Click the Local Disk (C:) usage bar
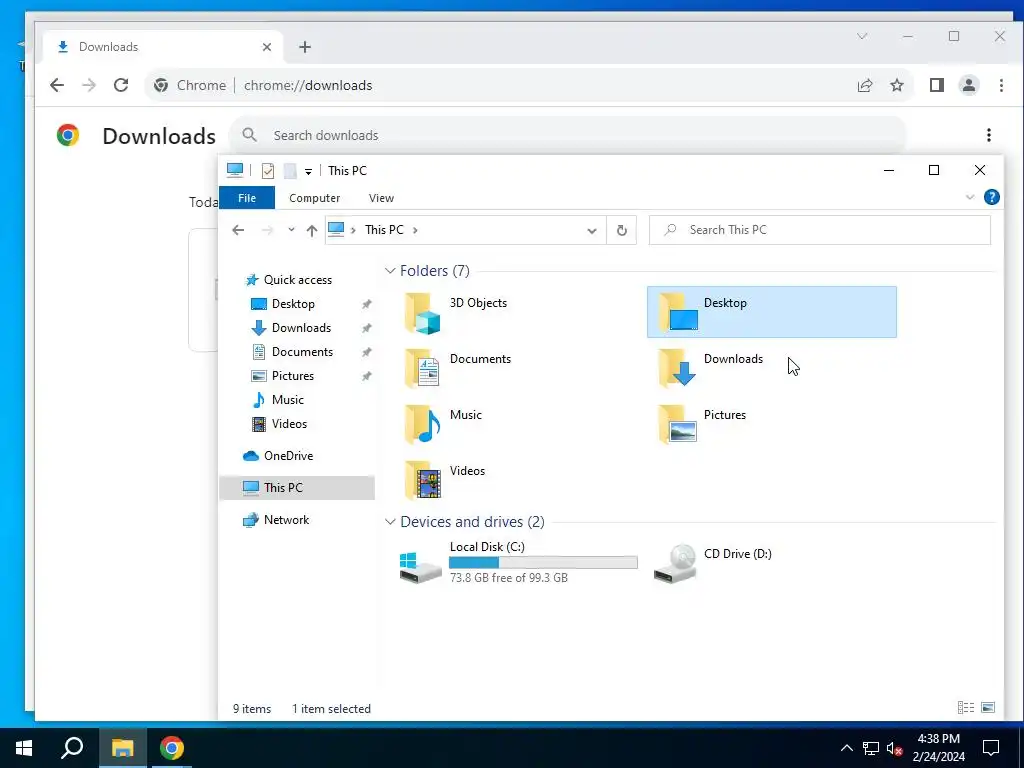The image size is (1024, 768). 543,562
